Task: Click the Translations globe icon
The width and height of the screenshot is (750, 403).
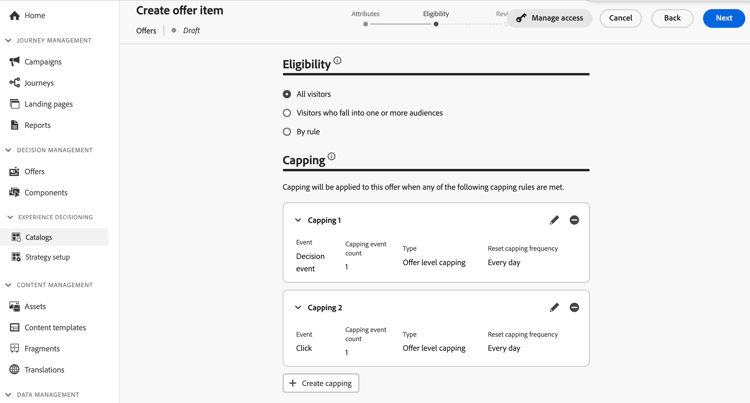Action: [x=15, y=370]
